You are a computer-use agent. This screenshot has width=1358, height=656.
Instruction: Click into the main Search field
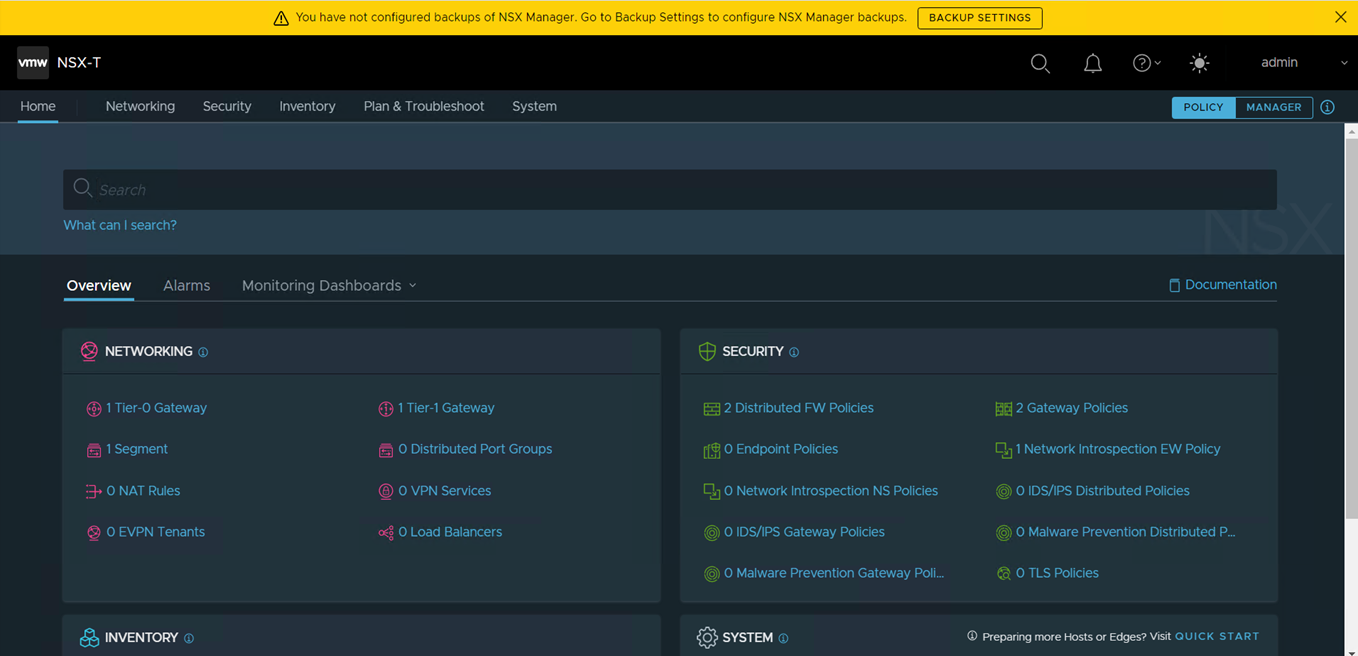pyautogui.click(x=670, y=190)
